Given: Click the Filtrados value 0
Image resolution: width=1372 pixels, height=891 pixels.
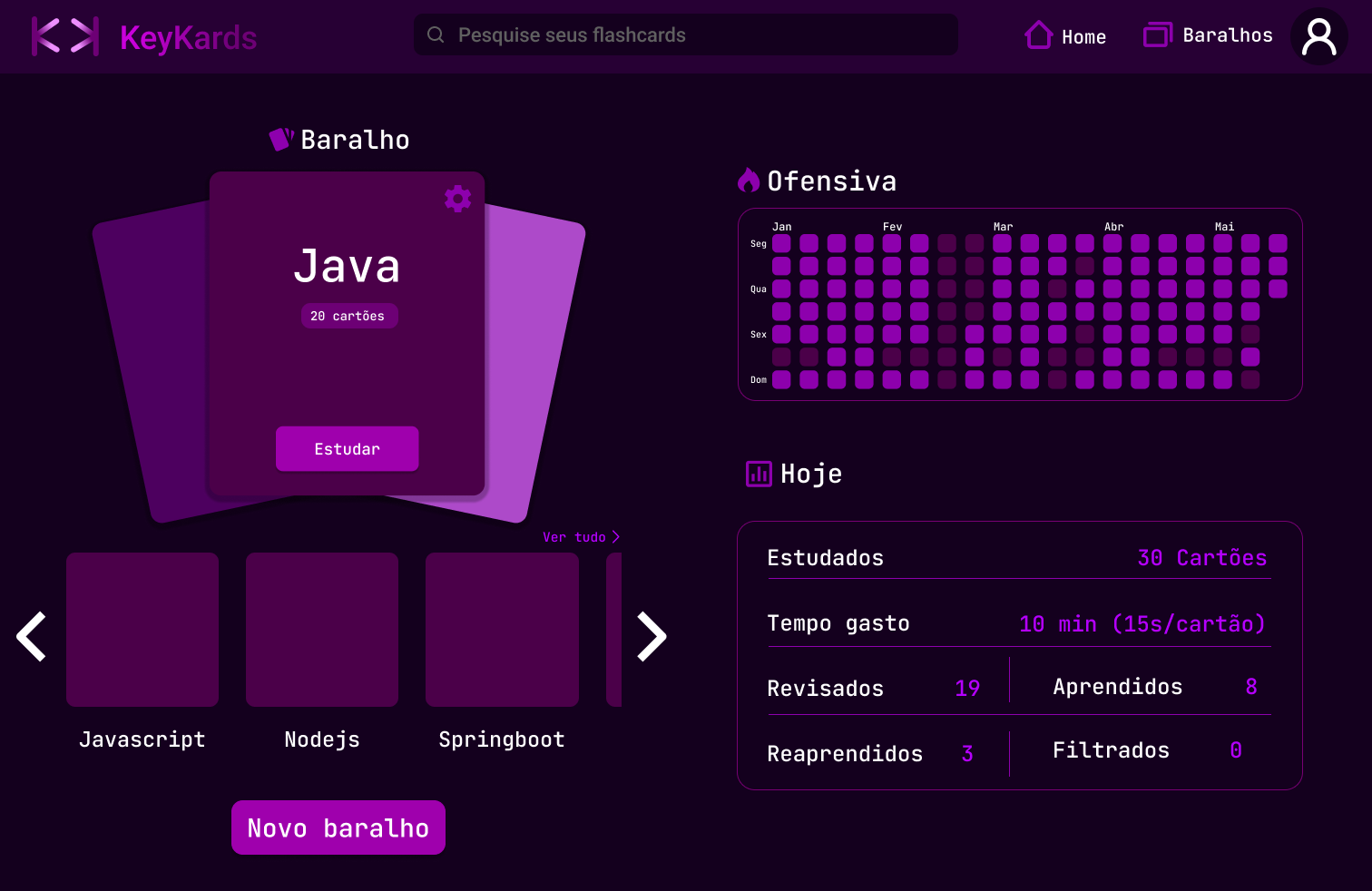Looking at the screenshot, I should coord(1236,750).
